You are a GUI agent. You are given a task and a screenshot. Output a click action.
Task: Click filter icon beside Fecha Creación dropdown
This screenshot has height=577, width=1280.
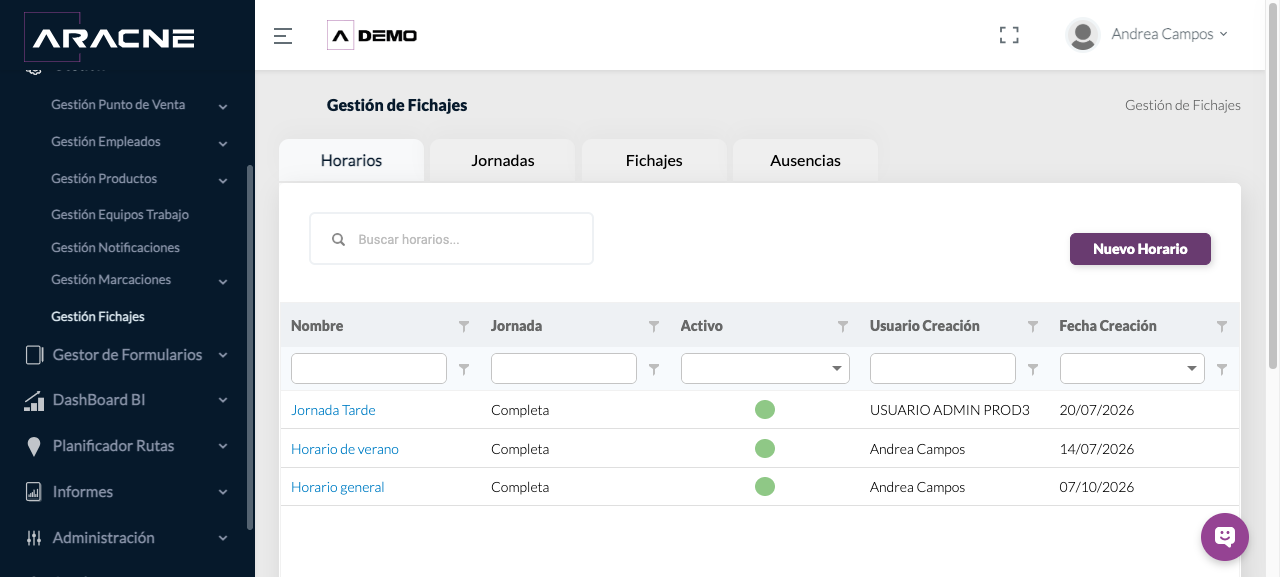pos(1222,369)
